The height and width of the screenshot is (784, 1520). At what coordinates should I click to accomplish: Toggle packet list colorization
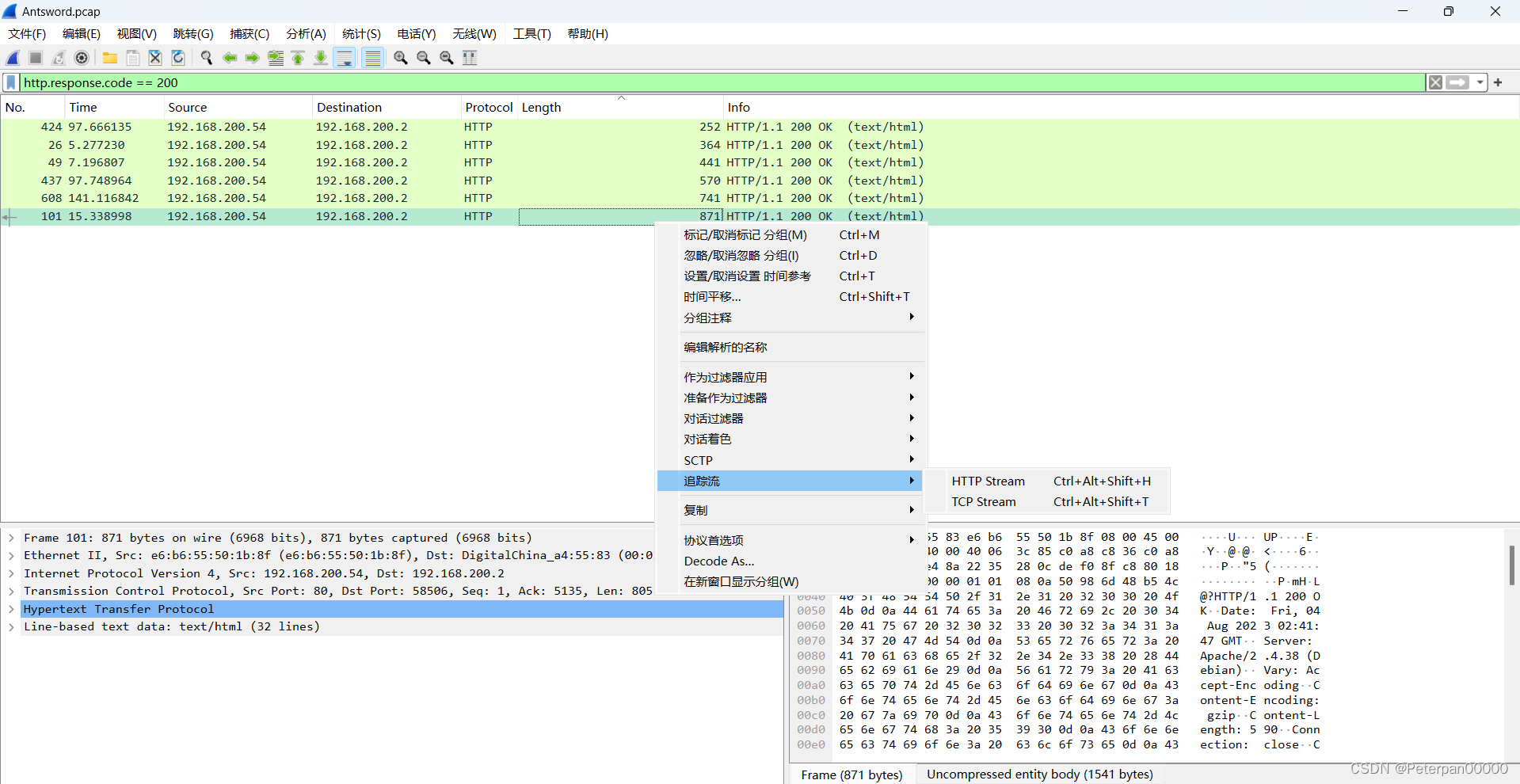[372, 58]
